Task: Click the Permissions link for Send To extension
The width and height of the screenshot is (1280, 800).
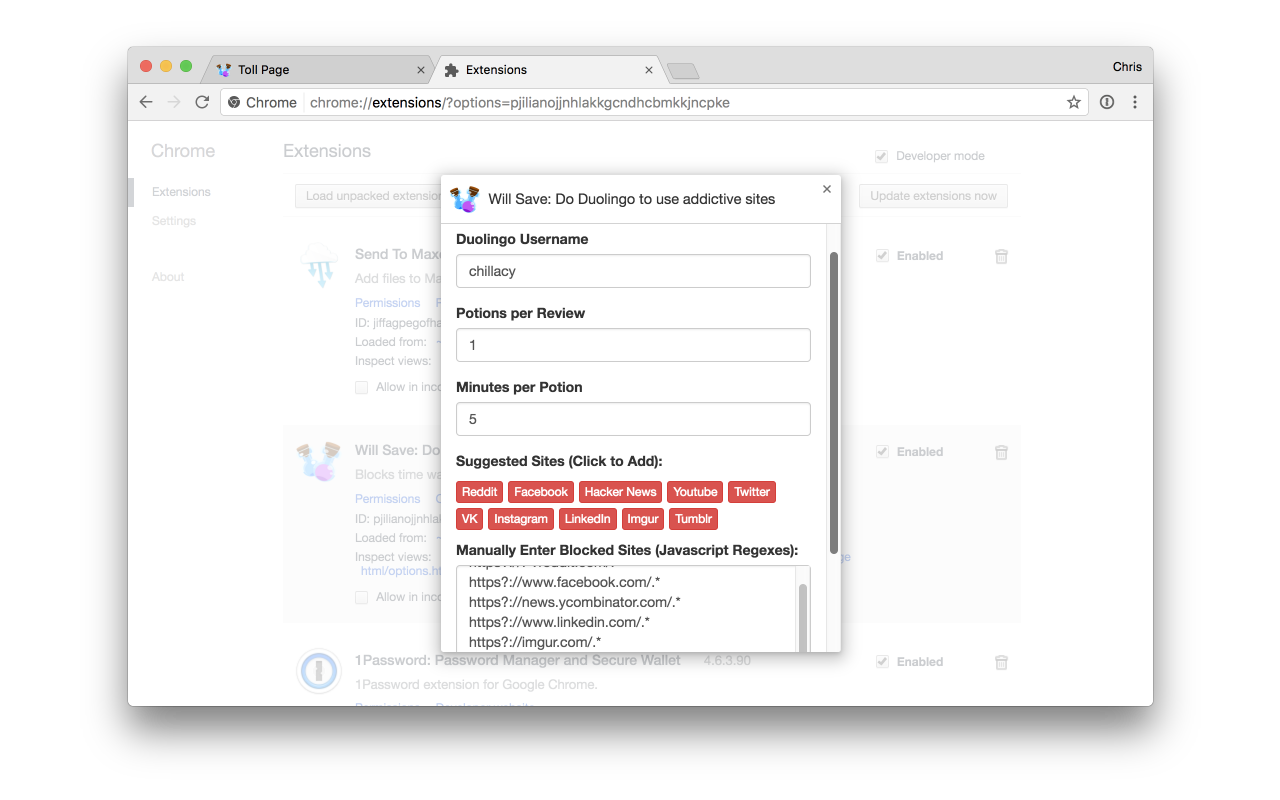Action: (x=387, y=303)
